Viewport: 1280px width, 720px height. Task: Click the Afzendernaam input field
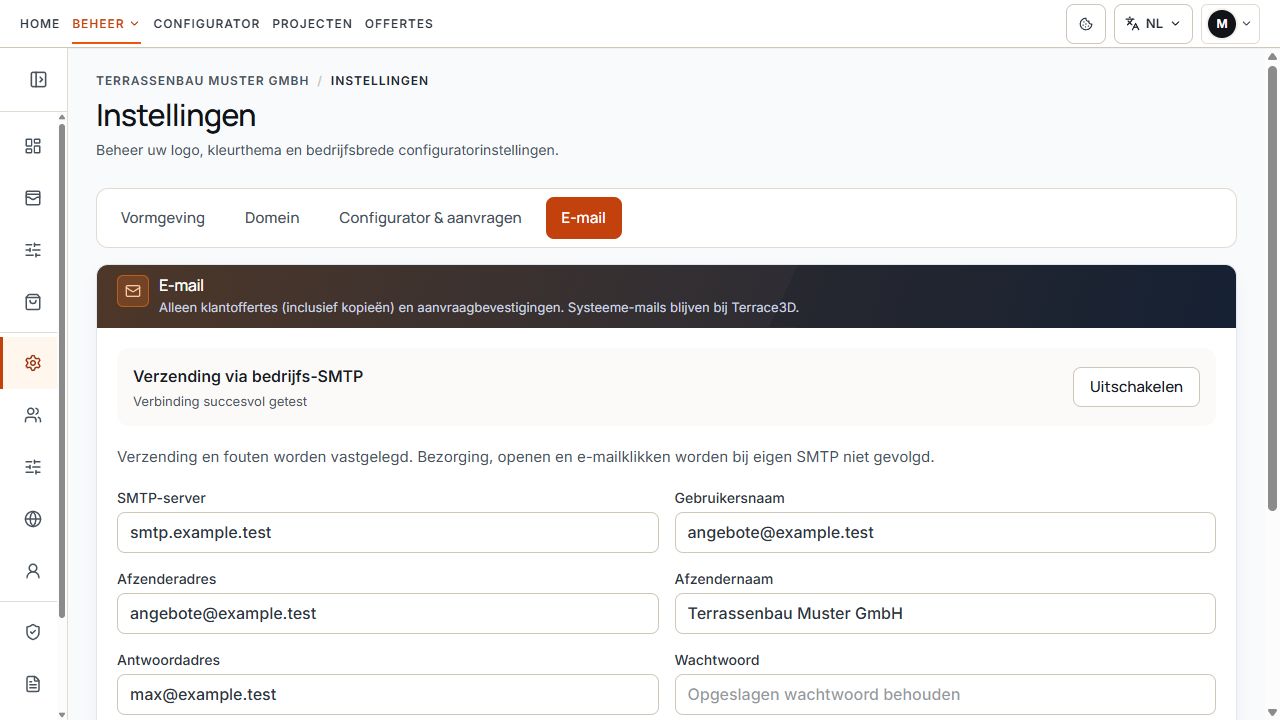click(945, 614)
